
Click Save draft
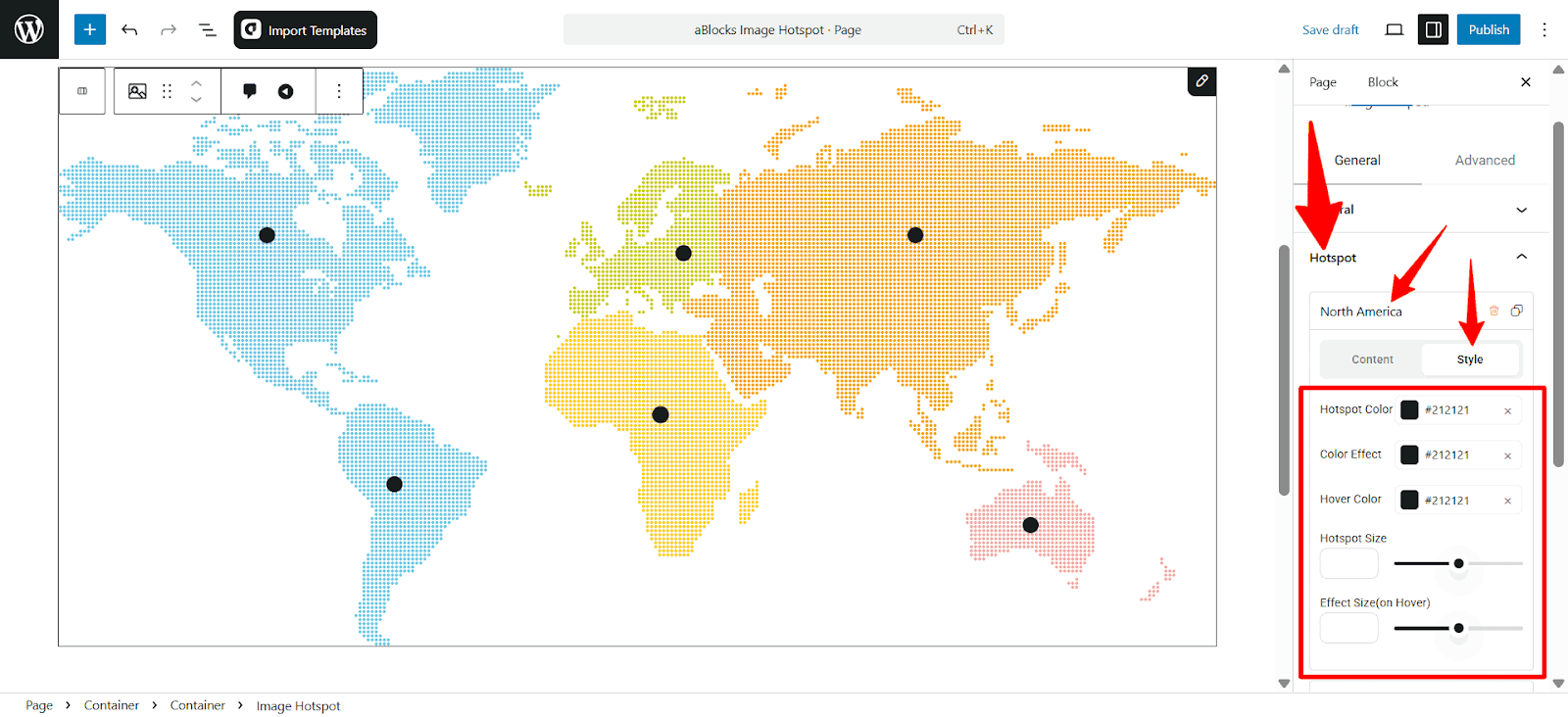point(1330,29)
